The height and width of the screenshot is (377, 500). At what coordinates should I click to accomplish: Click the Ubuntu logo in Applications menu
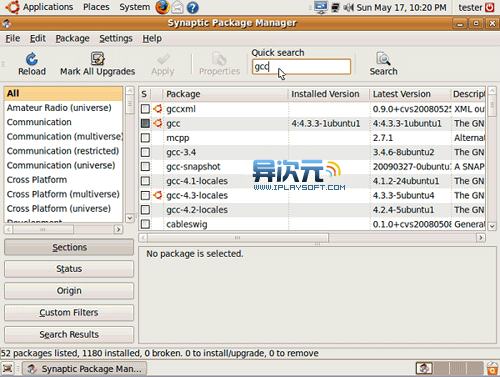(12, 7)
